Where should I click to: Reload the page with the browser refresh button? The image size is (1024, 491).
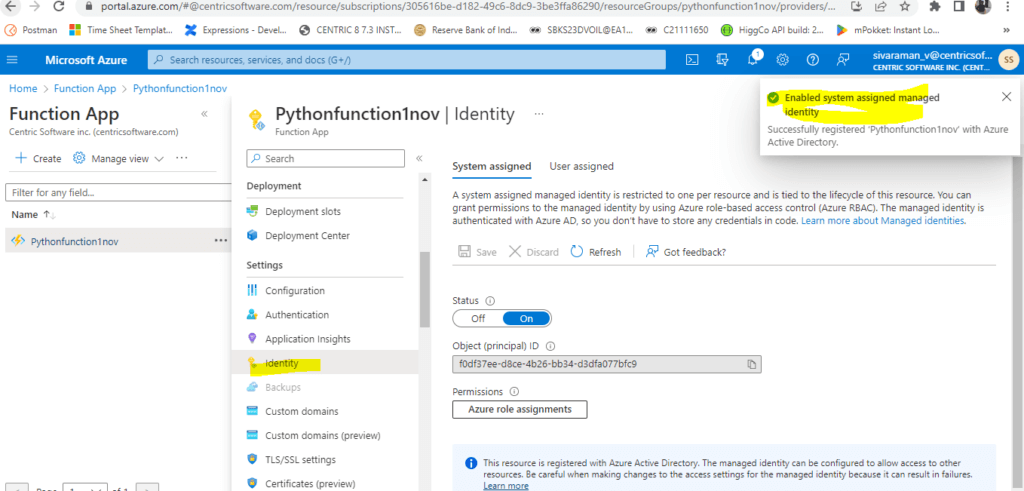(59, 7)
